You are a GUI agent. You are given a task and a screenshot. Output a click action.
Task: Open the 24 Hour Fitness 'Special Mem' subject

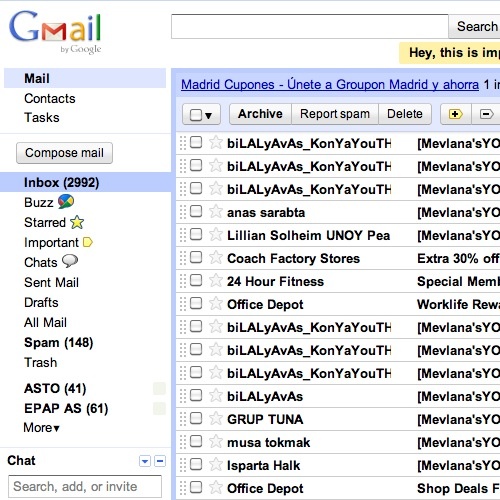[x=458, y=281]
